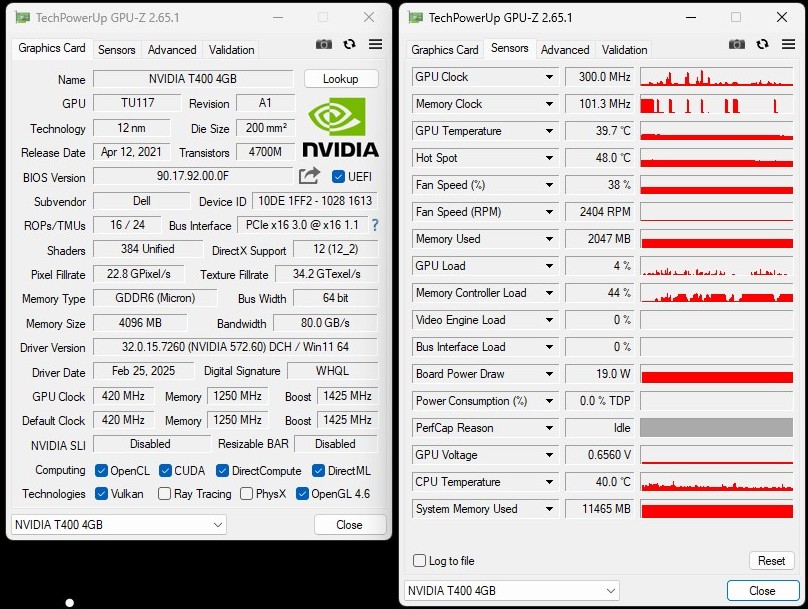Click refresh icon in left GPU-Z window
Screen dimensions: 808x609
tap(349, 44)
